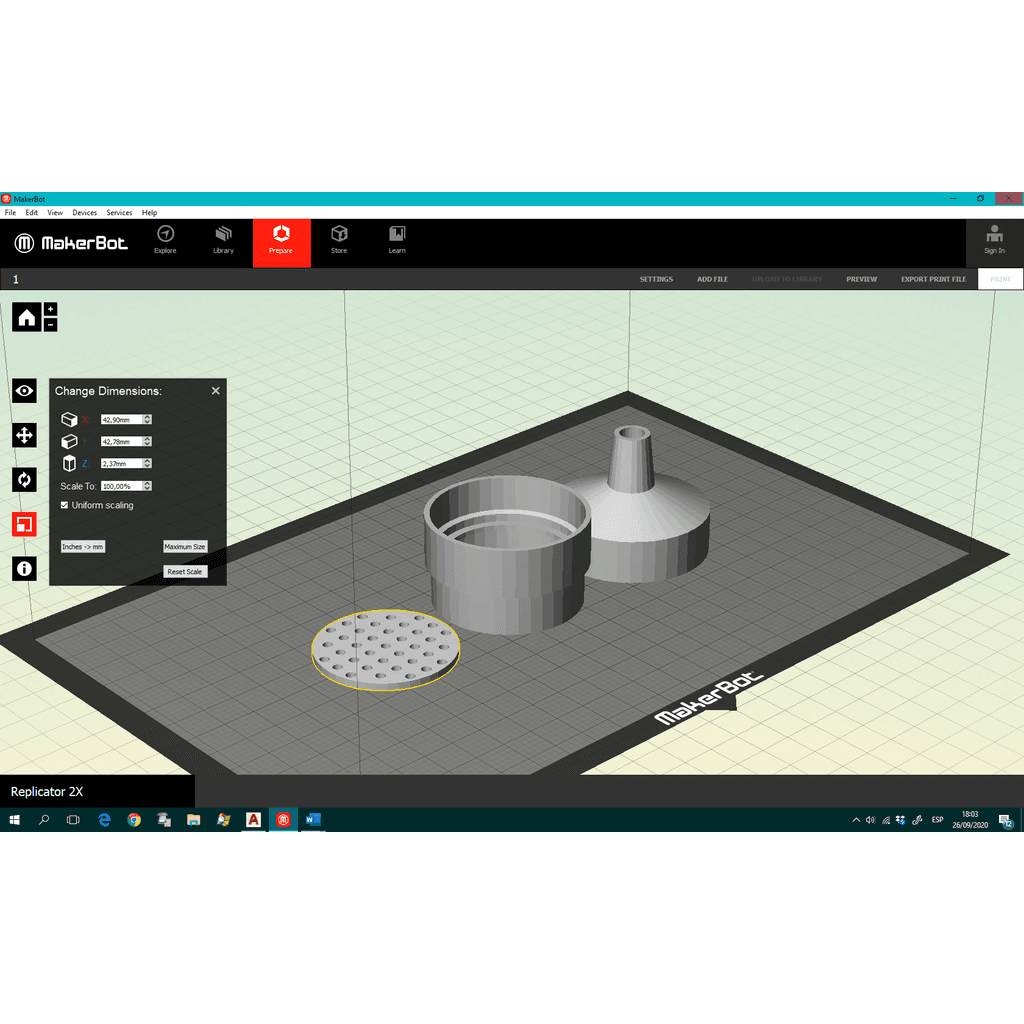Open the Edit menu
This screenshot has height=1024, width=1024.
pos(31,213)
